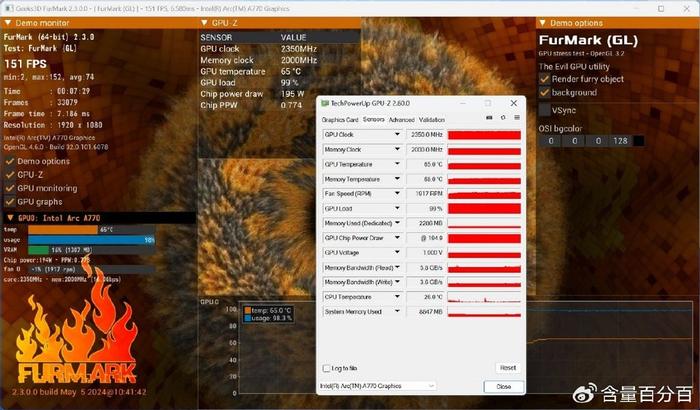The width and height of the screenshot is (700, 410).
Task: Open the GPU-Z hamburger menu icon
Action: click(517, 117)
